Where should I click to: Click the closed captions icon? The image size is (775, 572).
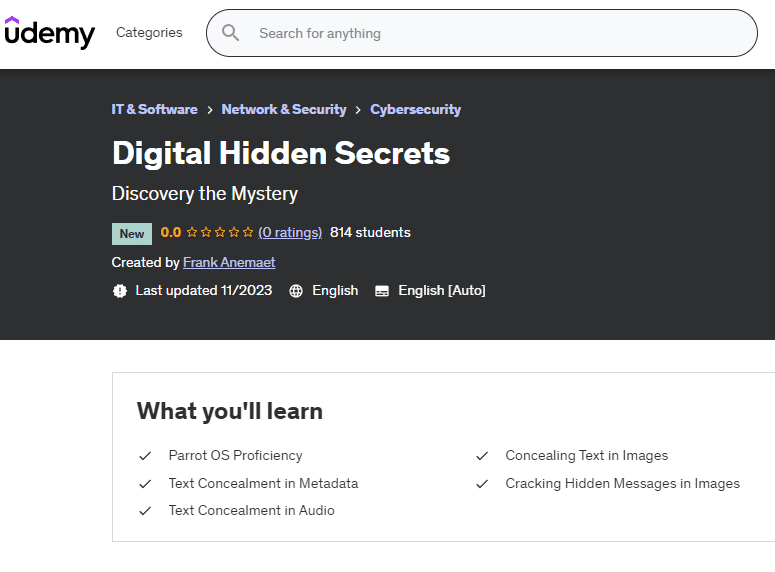tap(382, 291)
